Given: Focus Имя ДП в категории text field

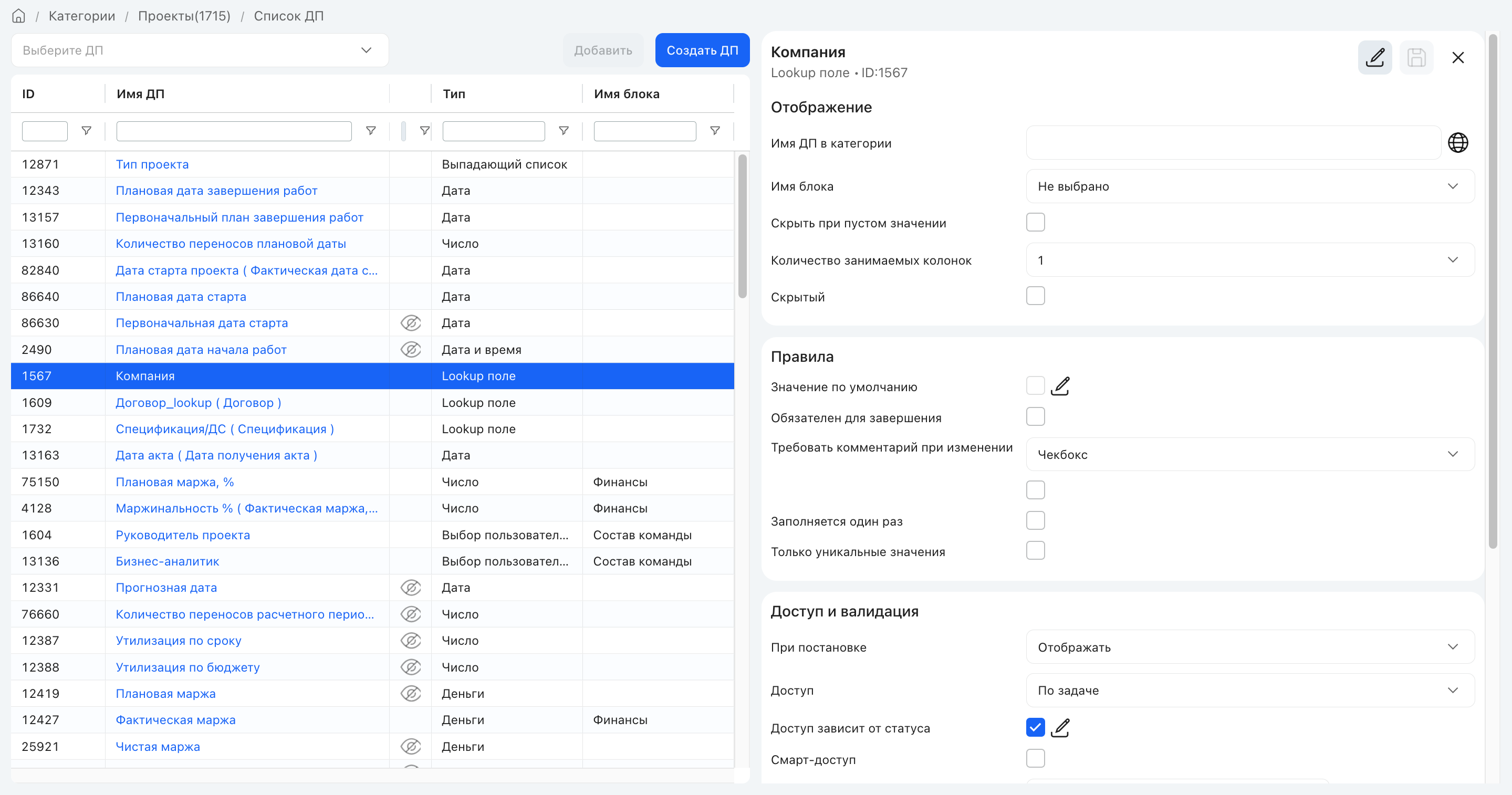Looking at the screenshot, I should 1233,143.
